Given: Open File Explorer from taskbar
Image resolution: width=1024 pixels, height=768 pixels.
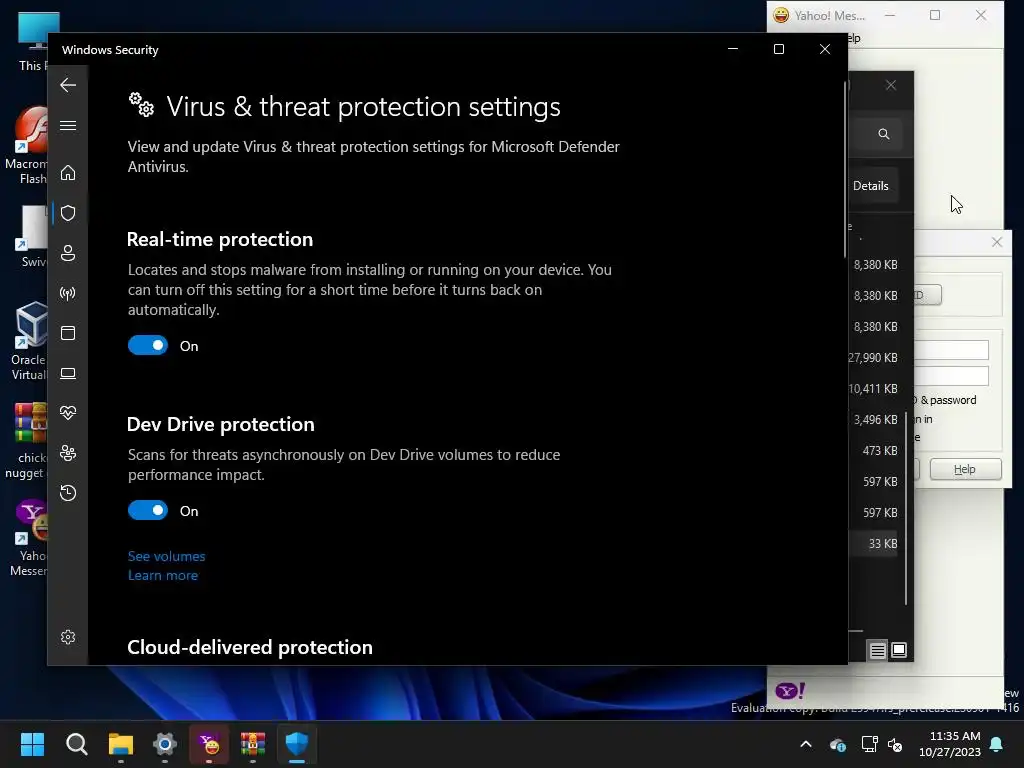Looking at the screenshot, I should point(121,744).
